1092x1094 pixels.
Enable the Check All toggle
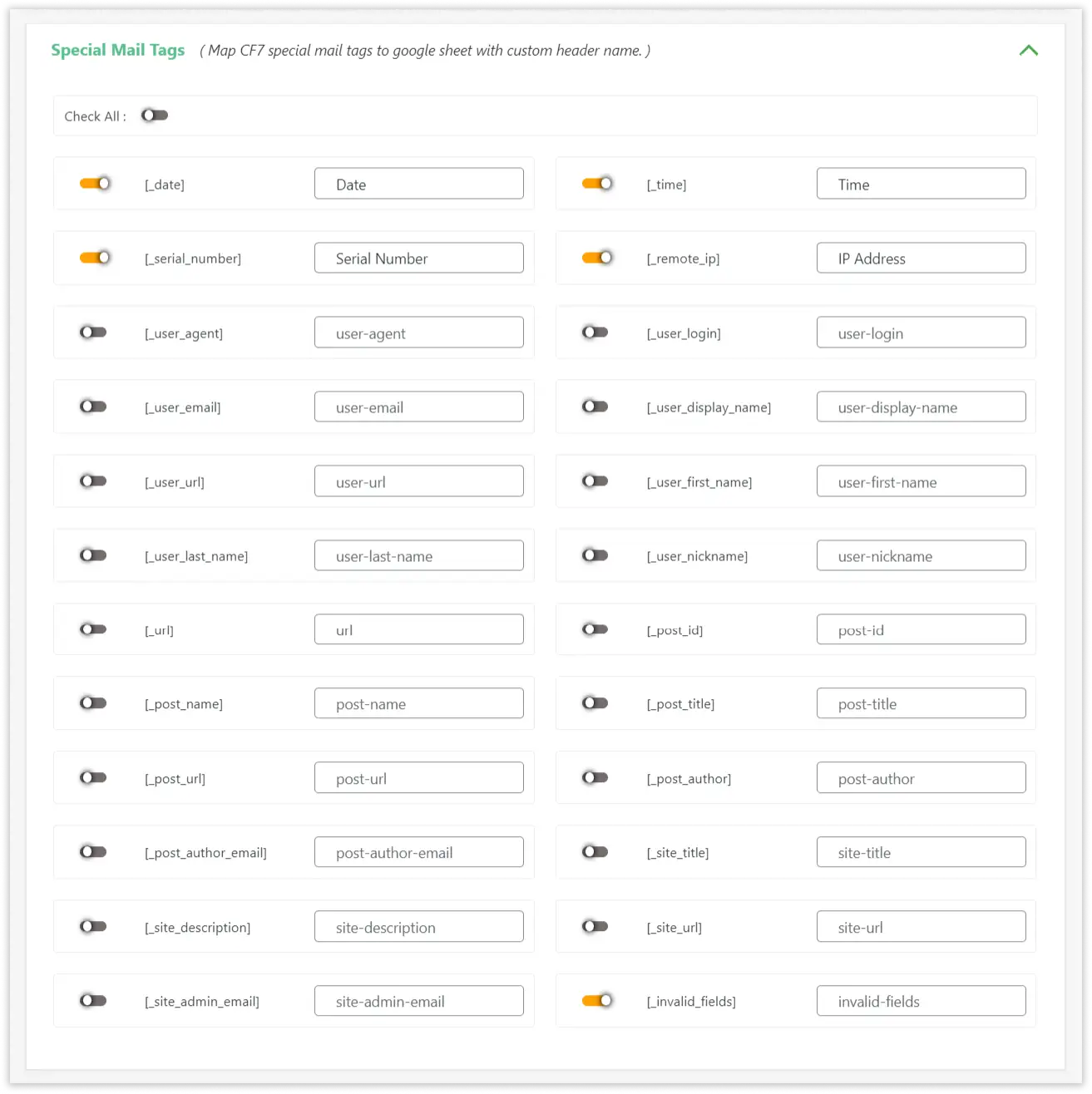(154, 116)
